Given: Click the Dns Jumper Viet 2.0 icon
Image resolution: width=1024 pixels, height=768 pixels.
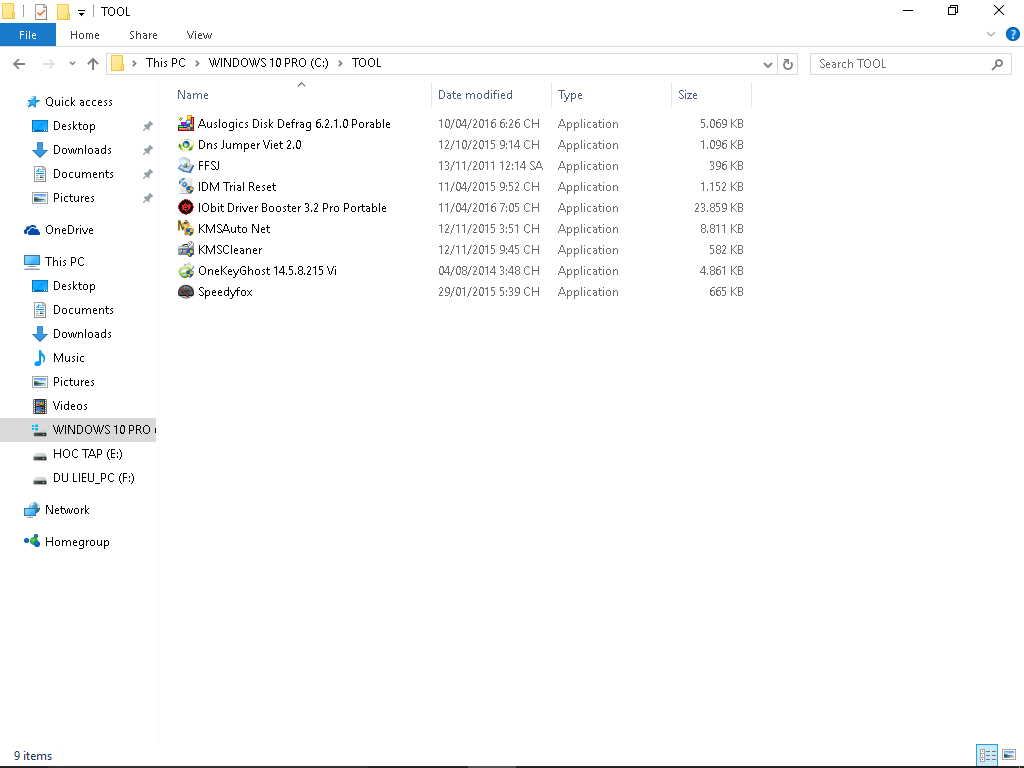Looking at the screenshot, I should coord(186,144).
